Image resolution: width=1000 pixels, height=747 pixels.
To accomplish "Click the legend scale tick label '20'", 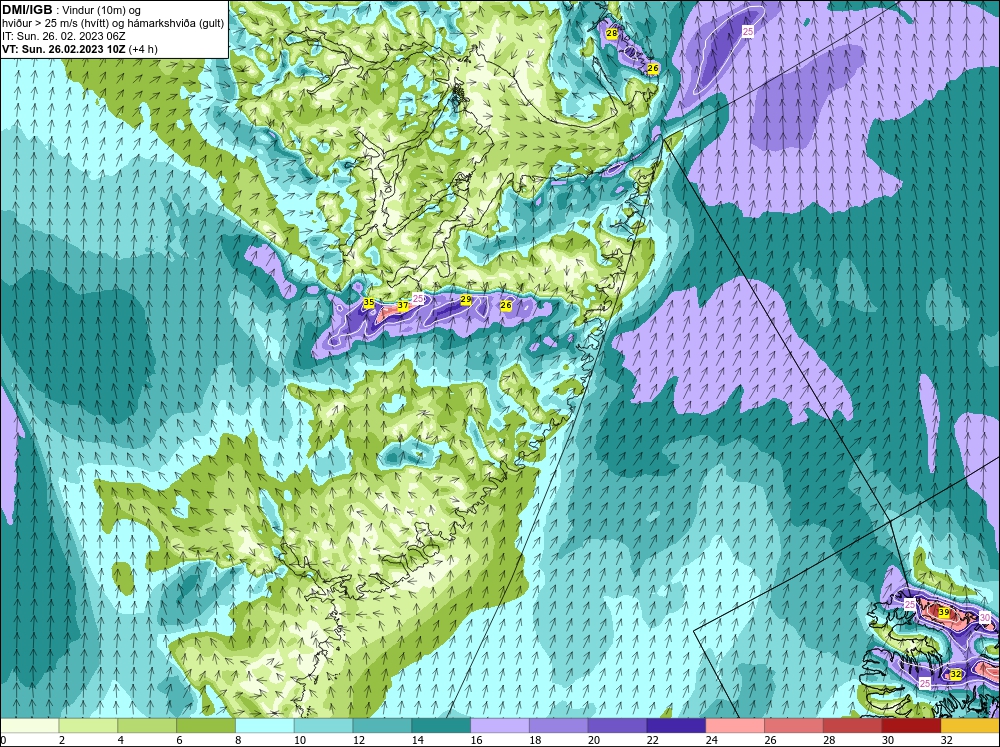I will 594,740.
